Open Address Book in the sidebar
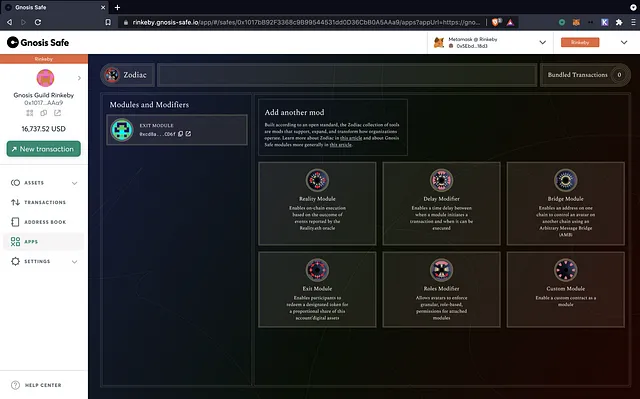The height and width of the screenshot is (399, 640). tap(44, 222)
